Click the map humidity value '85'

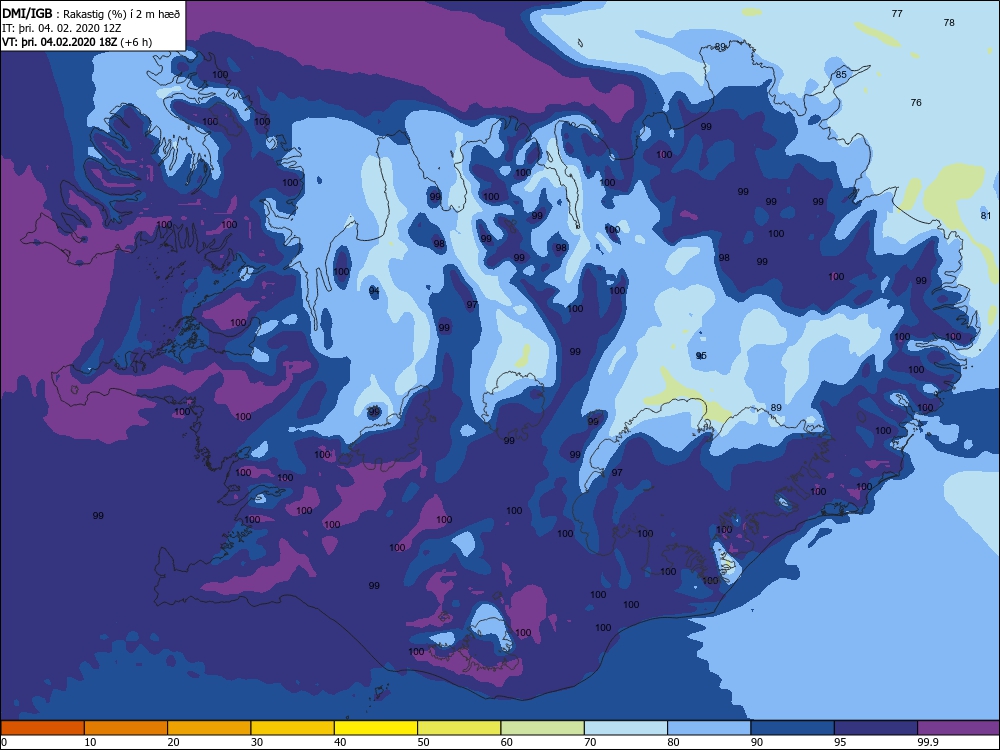(x=841, y=75)
